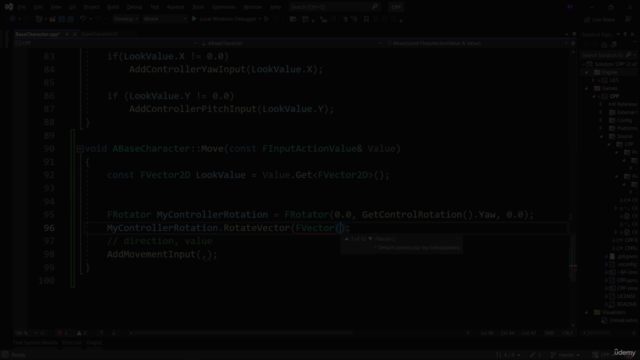Open the Output tab
The image size is (640, 360).
point(94,343)
